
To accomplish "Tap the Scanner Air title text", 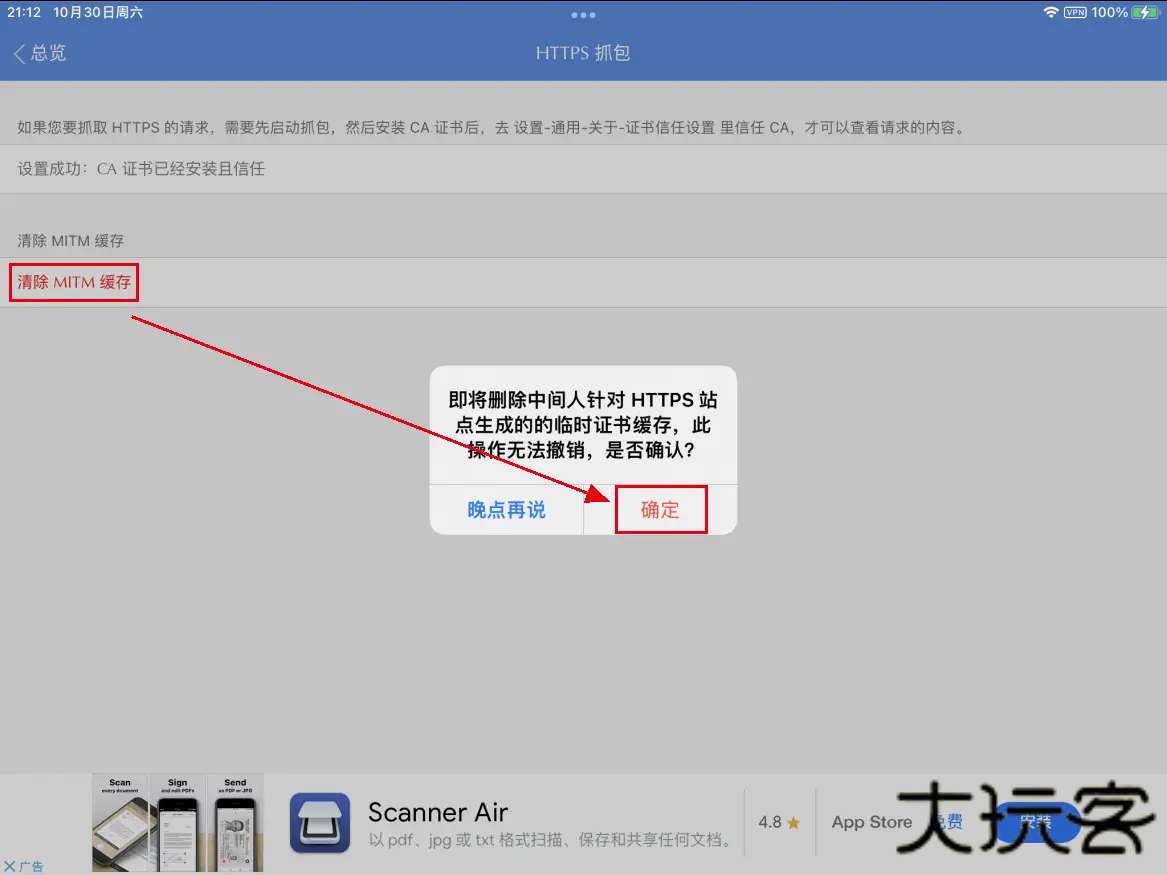I will 438,812.
